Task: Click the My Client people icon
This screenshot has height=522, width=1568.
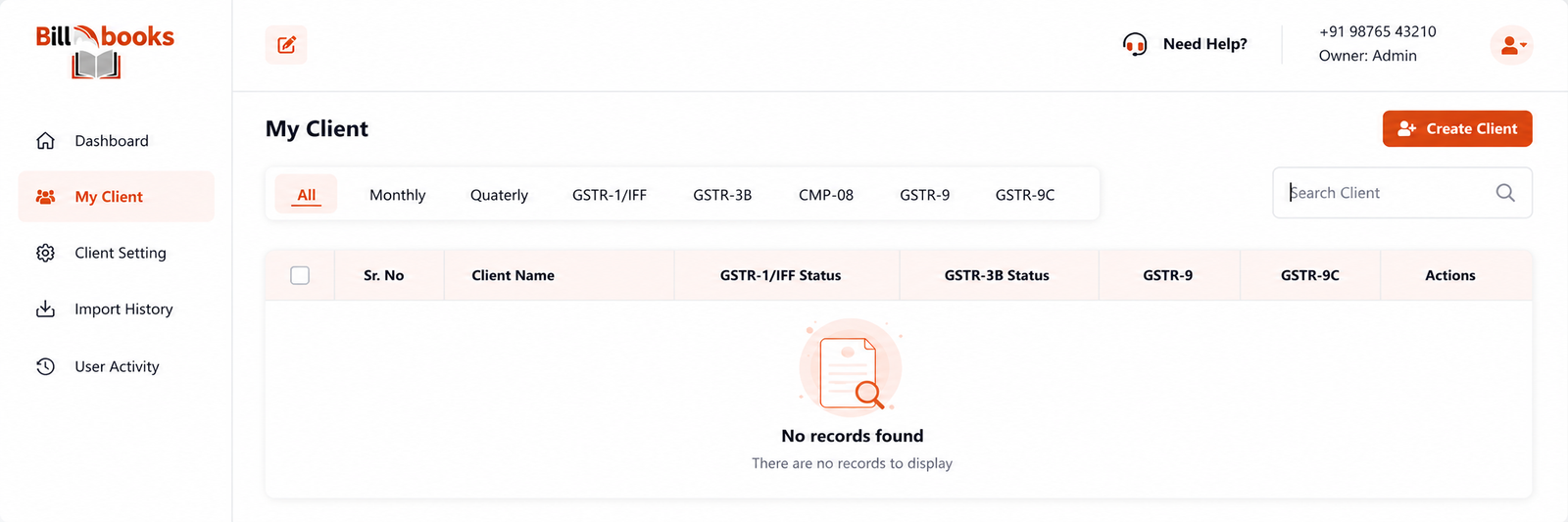Action: pos(45,197)
